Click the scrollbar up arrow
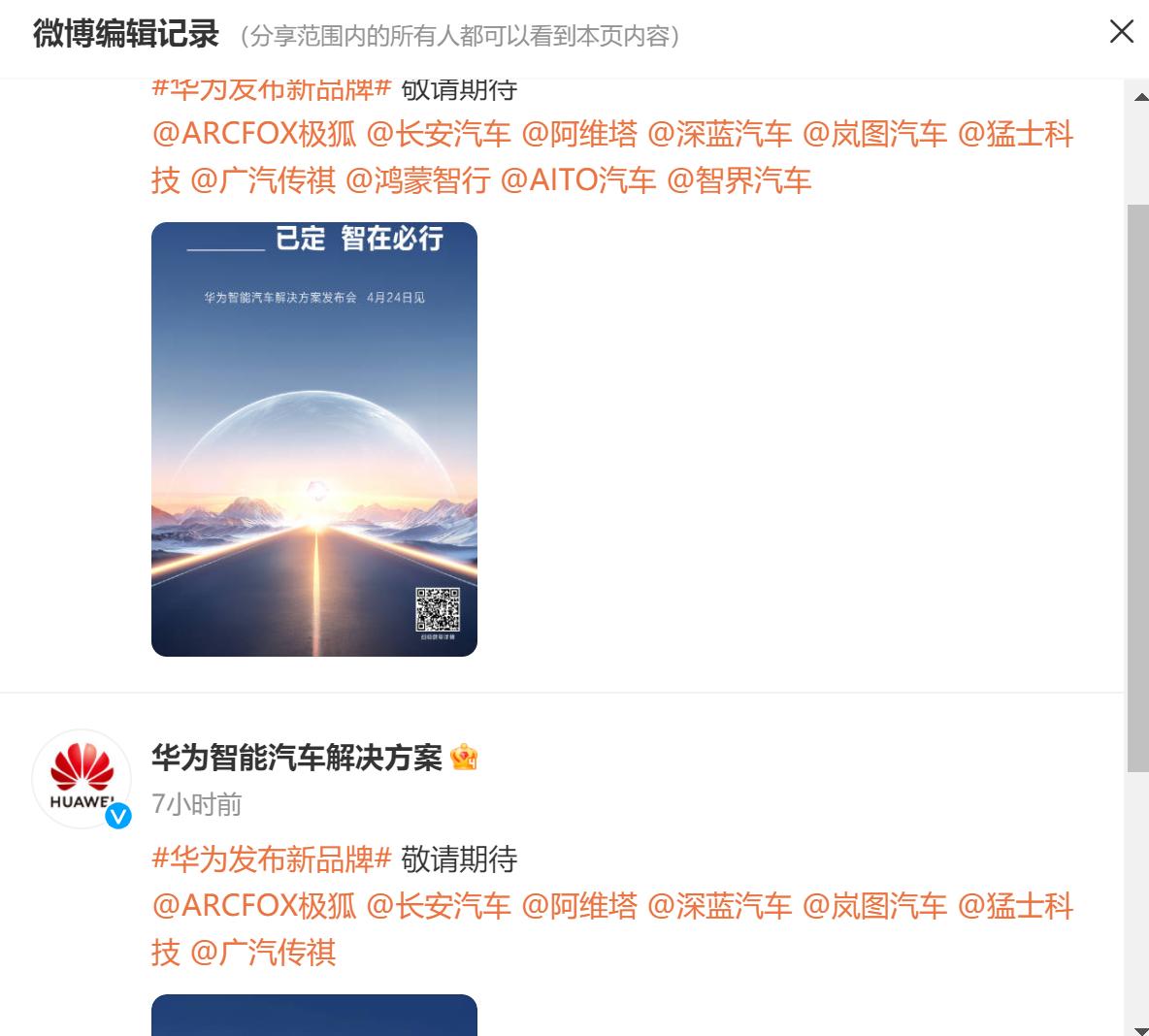 (1140, 97)
